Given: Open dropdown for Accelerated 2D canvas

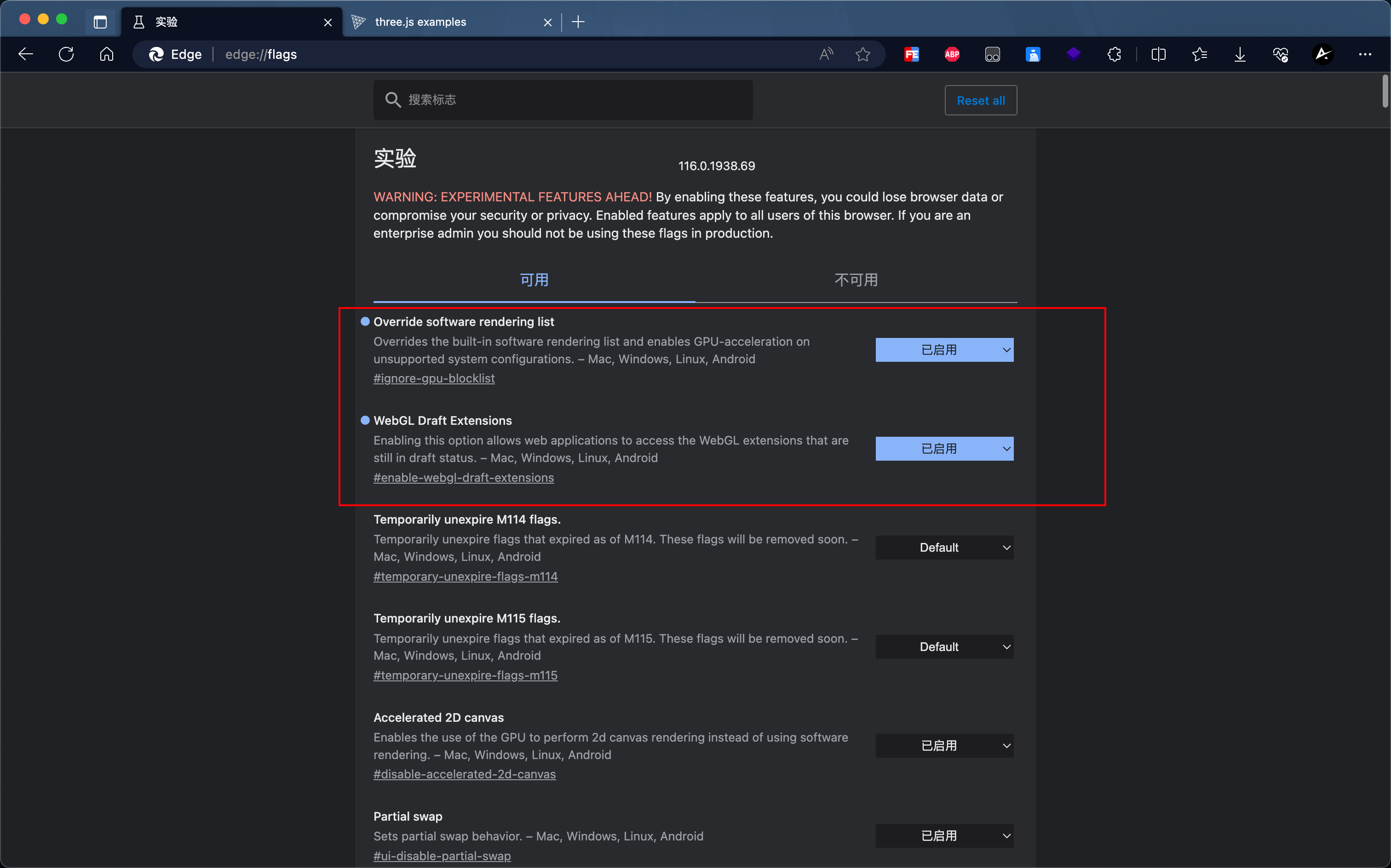Looking at the screenshot, I should [x=944, y=746].
